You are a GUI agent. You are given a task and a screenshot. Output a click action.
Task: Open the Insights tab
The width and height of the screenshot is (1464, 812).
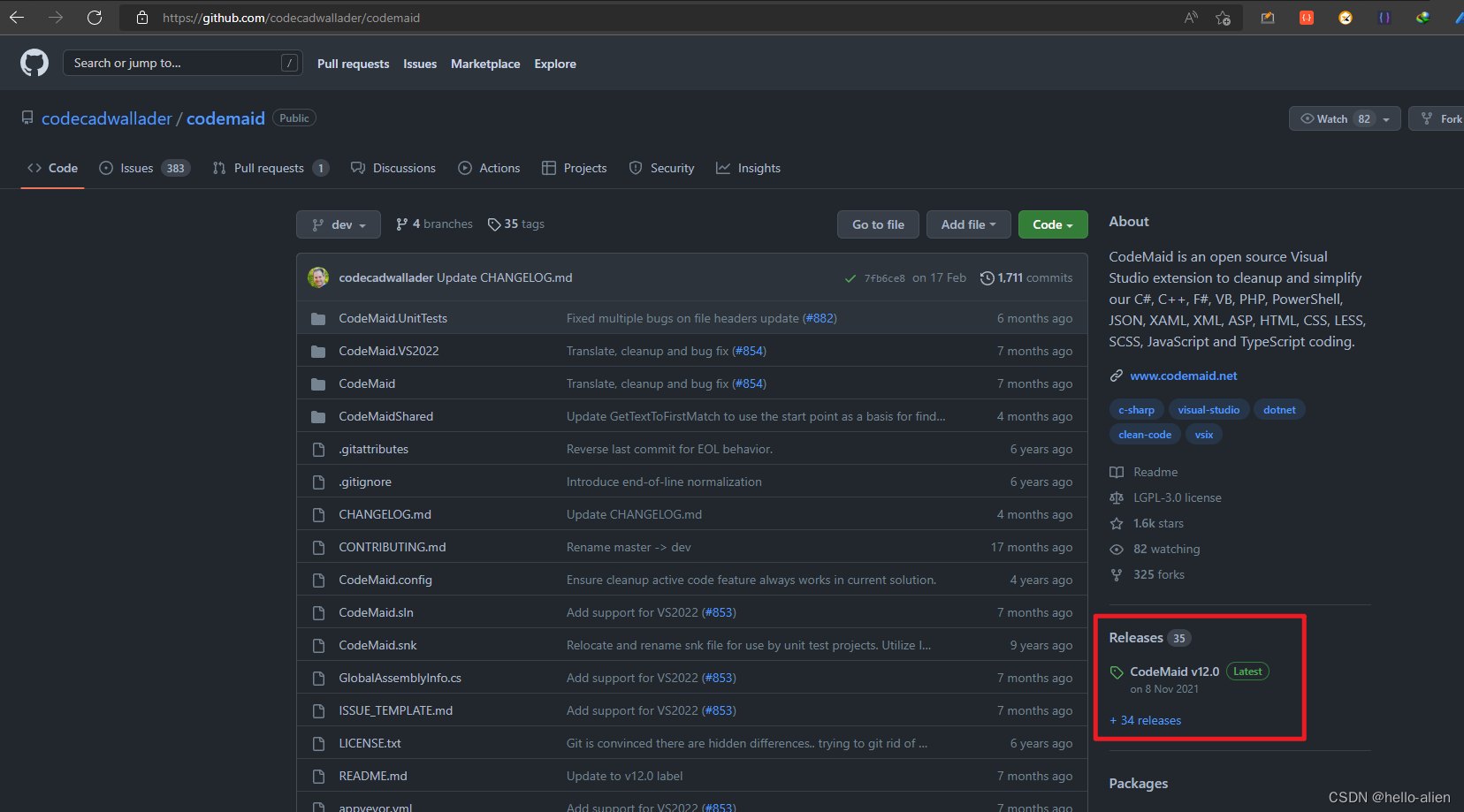pyautogui.click(x=749, y=168)
